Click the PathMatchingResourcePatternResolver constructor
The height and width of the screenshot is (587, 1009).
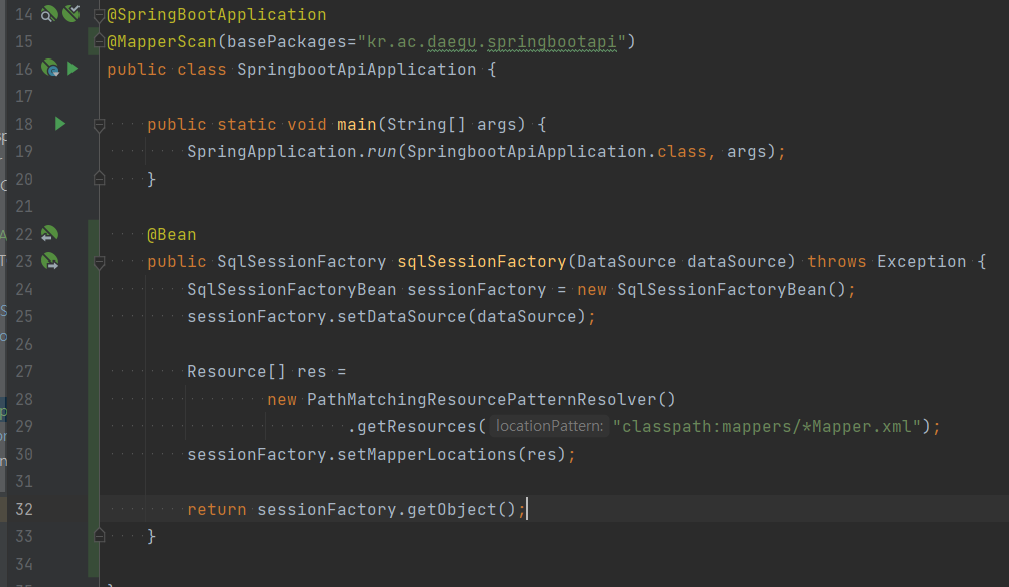click(481, 400)
